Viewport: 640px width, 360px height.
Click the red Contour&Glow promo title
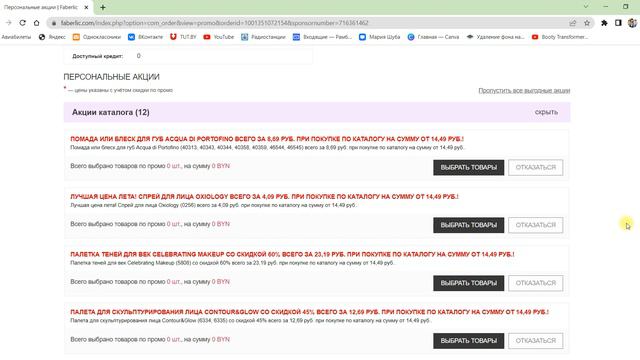pos(309,312)
